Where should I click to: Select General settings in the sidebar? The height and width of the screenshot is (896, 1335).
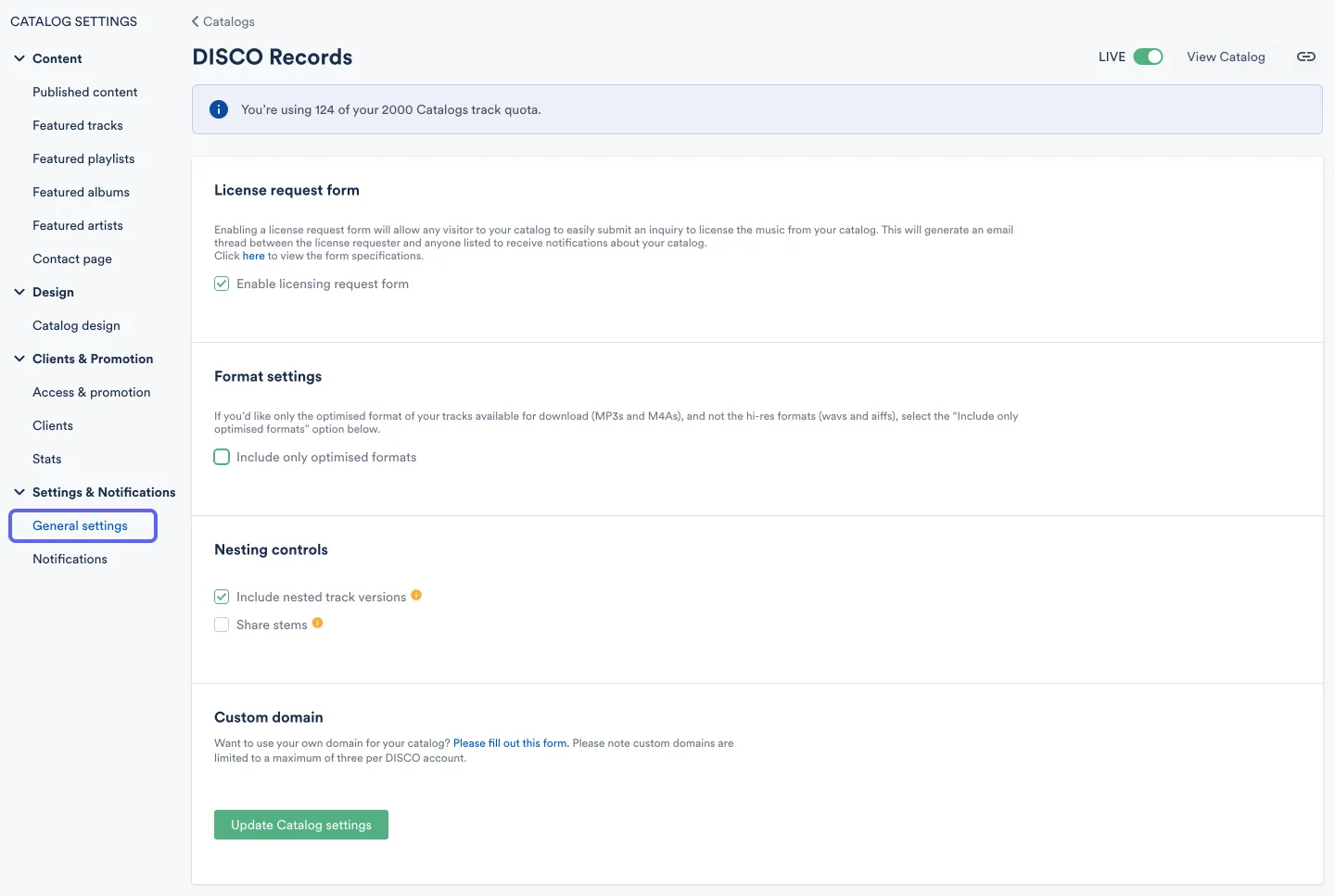(80, 525)
